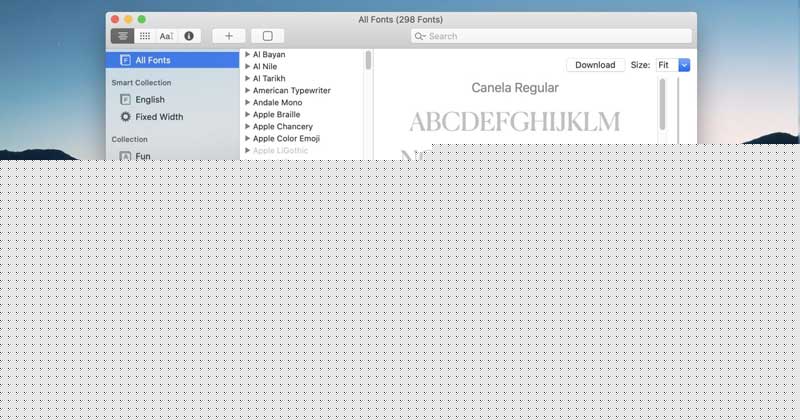Viewport: 800px width, 420px height.
Task: Select the Apple Chancery font name
Action: (x=283, y=126)
